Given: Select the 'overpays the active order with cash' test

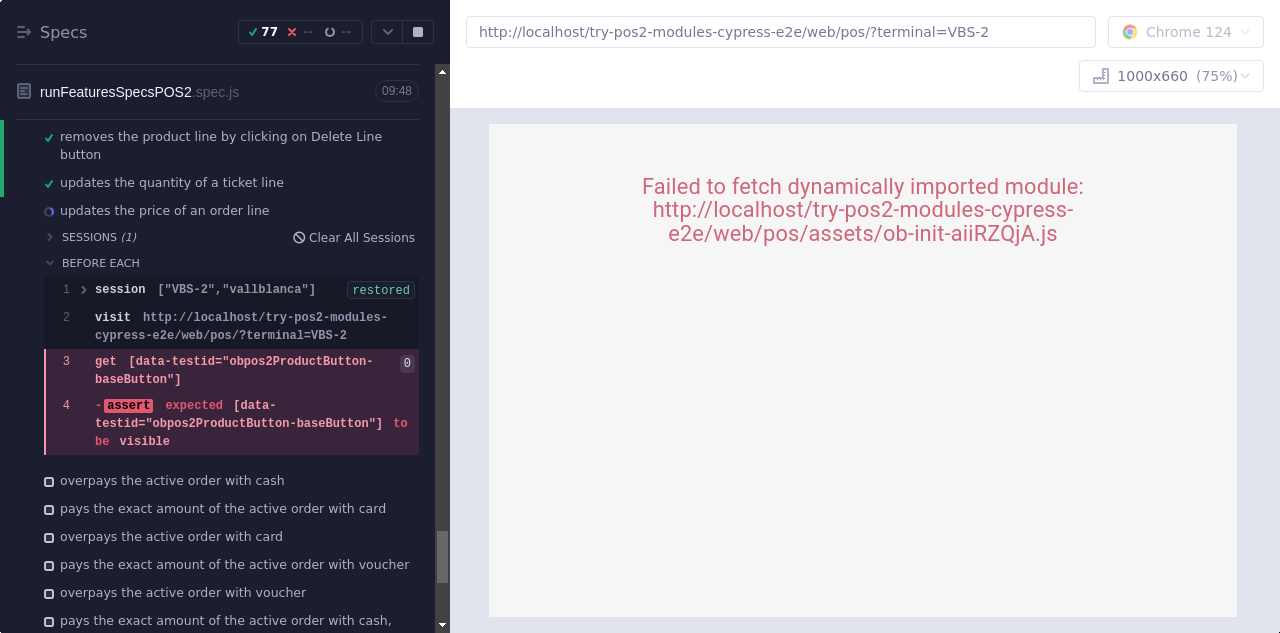Looking at the screenshot, I should click(172, 481).
